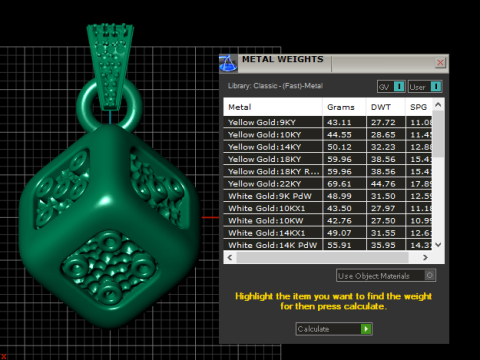Select the White Gold:10KW row
The image size is (480, 360).
328,221
